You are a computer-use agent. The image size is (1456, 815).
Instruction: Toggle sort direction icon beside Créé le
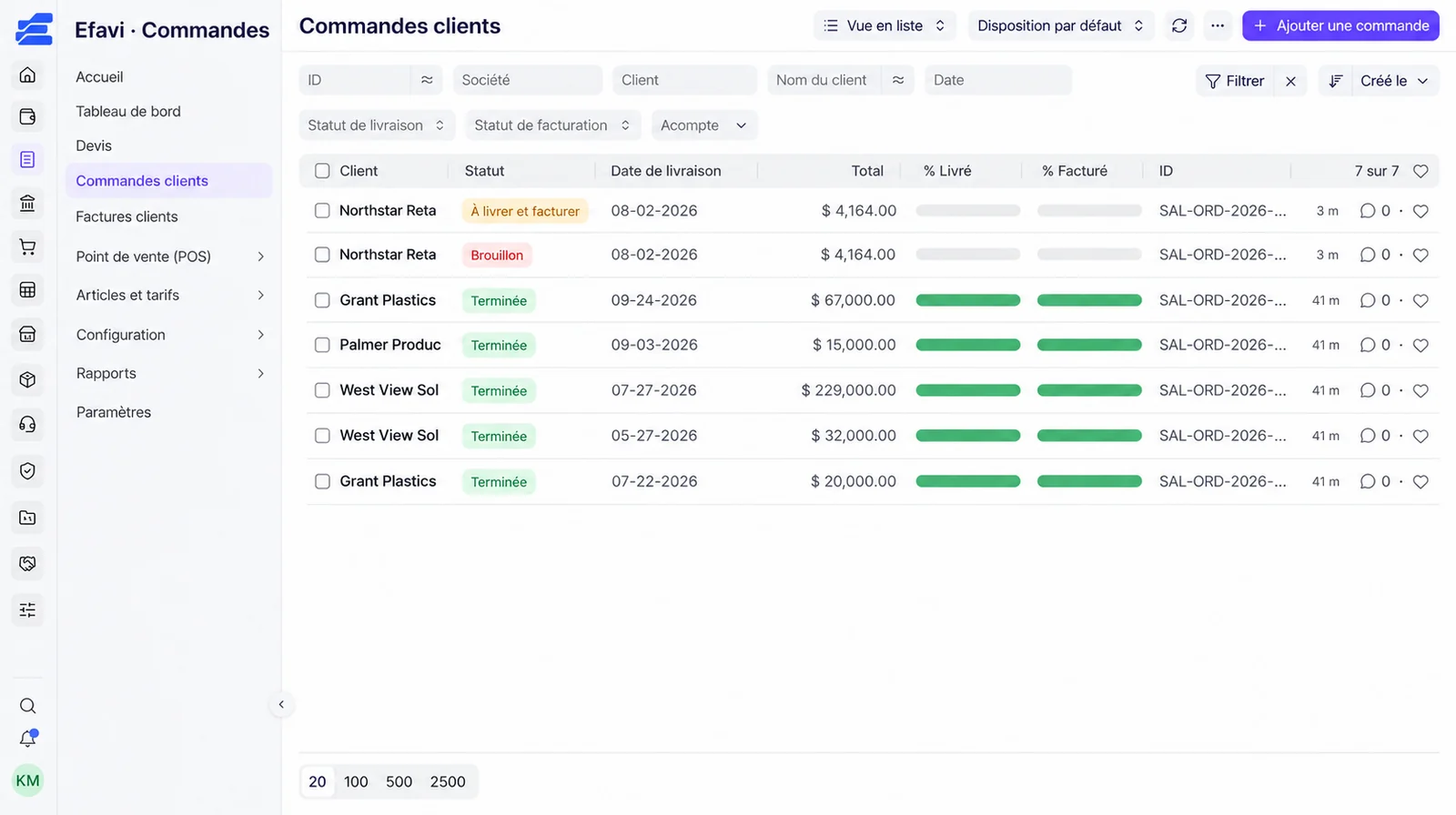(1335, 81)
